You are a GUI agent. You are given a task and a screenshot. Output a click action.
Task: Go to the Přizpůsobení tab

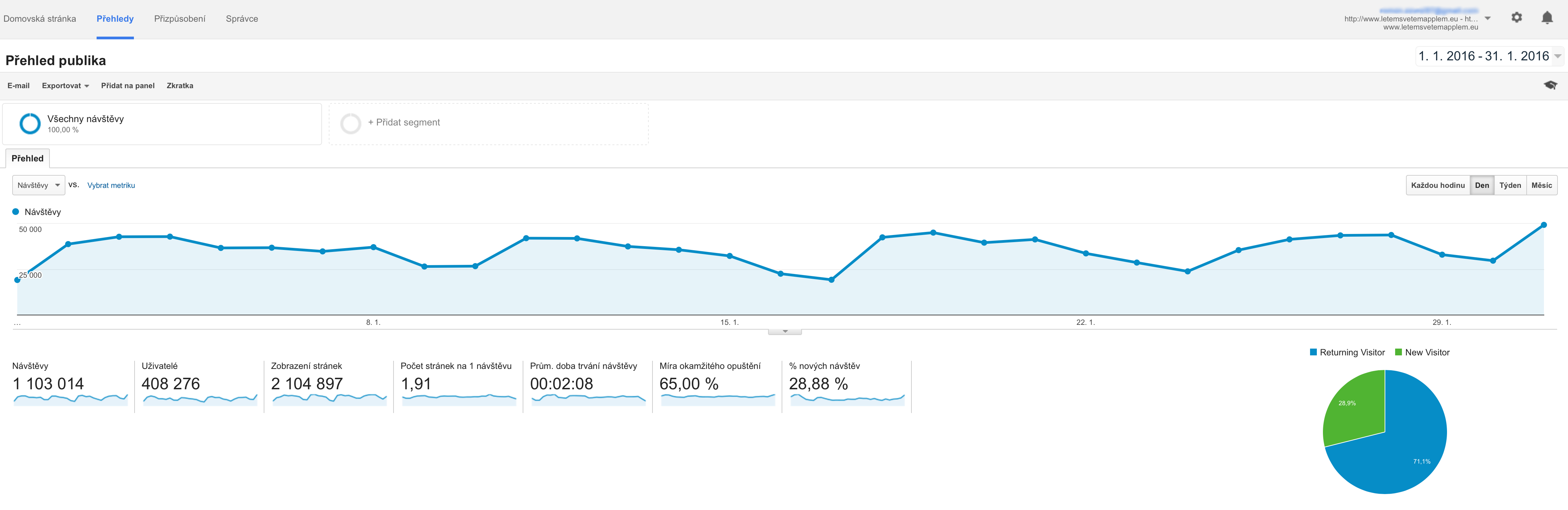tap(180, 19)
